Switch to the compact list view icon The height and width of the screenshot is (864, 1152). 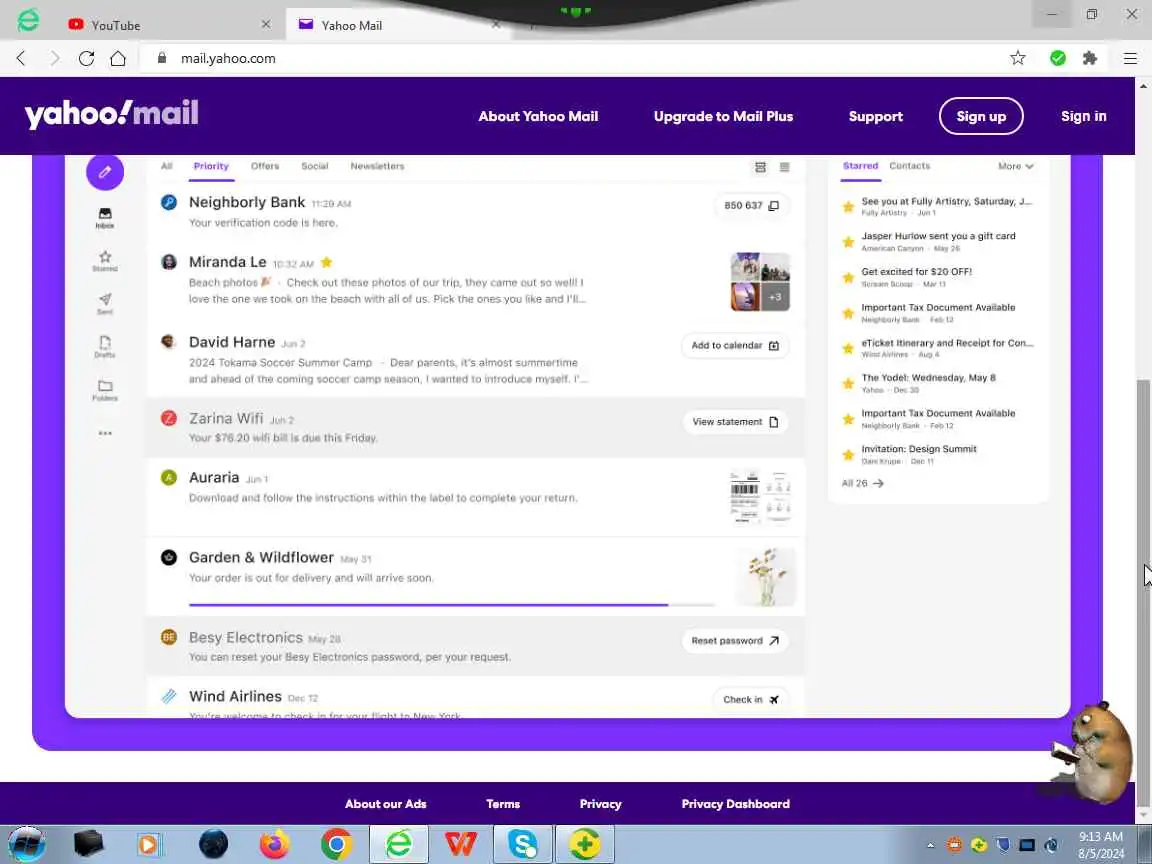[x=785, y=168]
